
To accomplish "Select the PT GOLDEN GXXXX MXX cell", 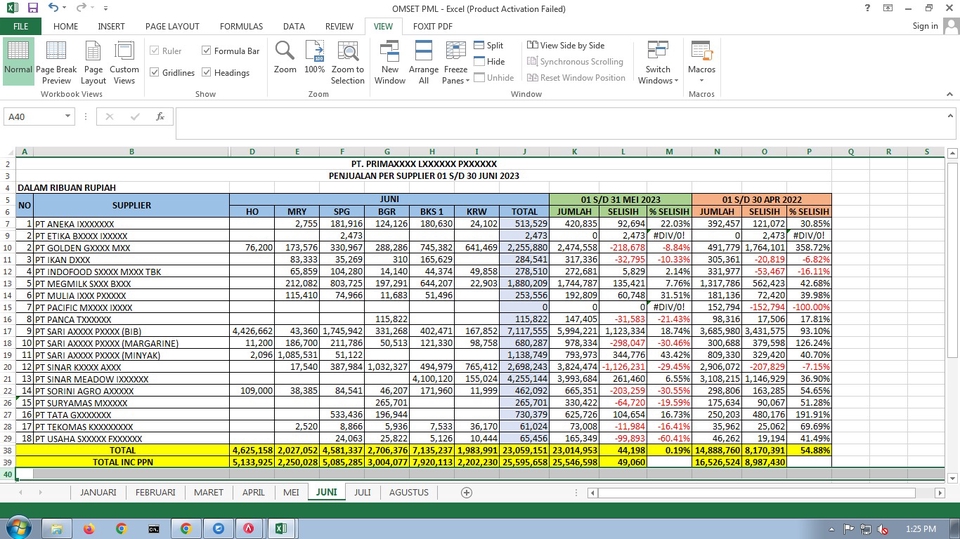I will 132,247.
